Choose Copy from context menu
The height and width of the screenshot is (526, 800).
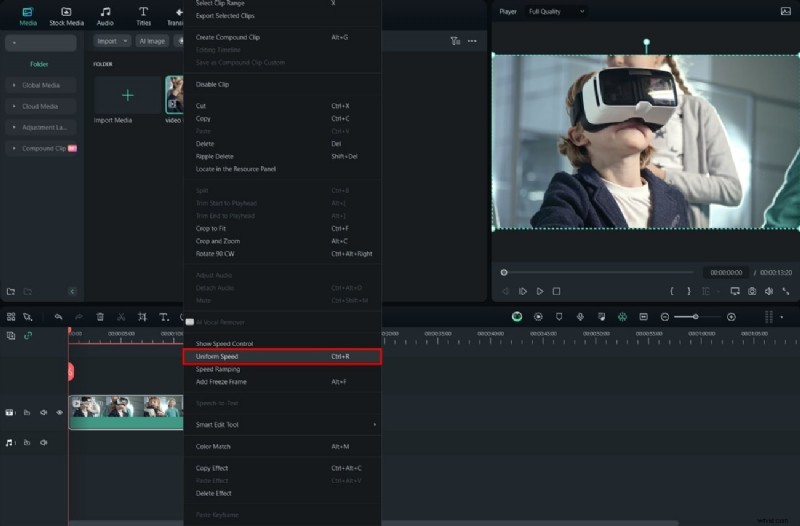click(283, 118)
